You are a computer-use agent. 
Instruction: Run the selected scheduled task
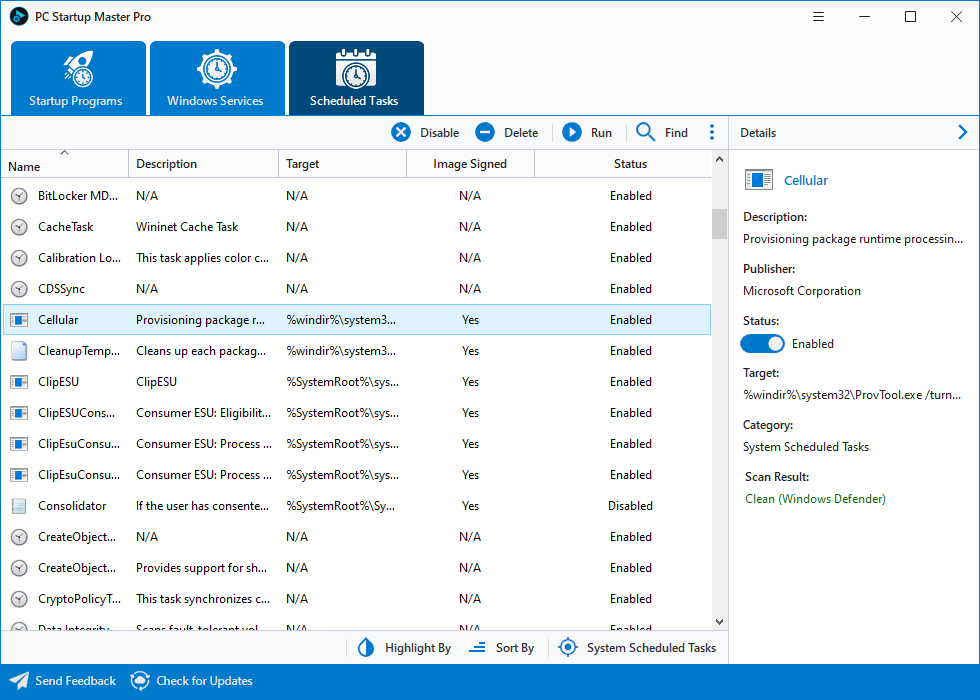tap(572, 132)
